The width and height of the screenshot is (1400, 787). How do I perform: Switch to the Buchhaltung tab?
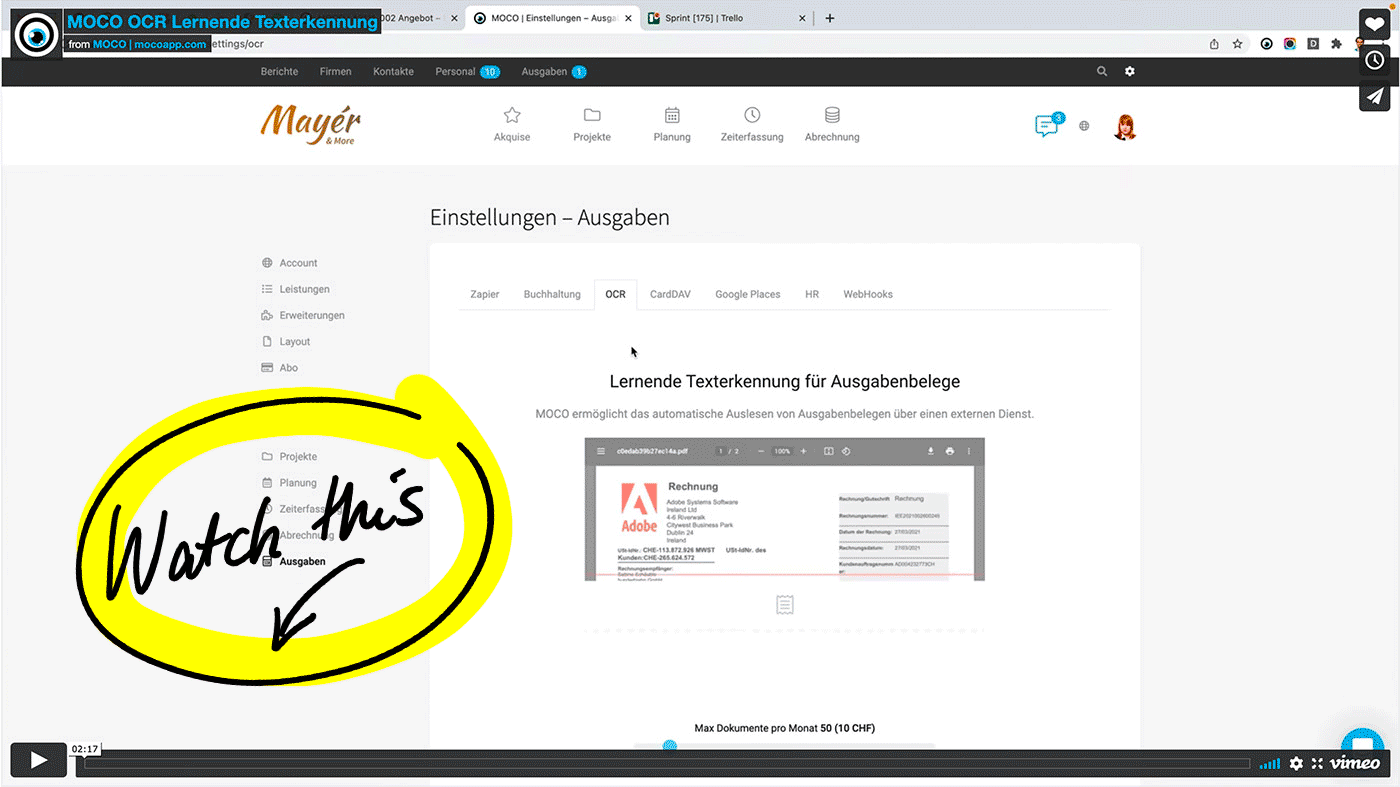tap(552, 294)
